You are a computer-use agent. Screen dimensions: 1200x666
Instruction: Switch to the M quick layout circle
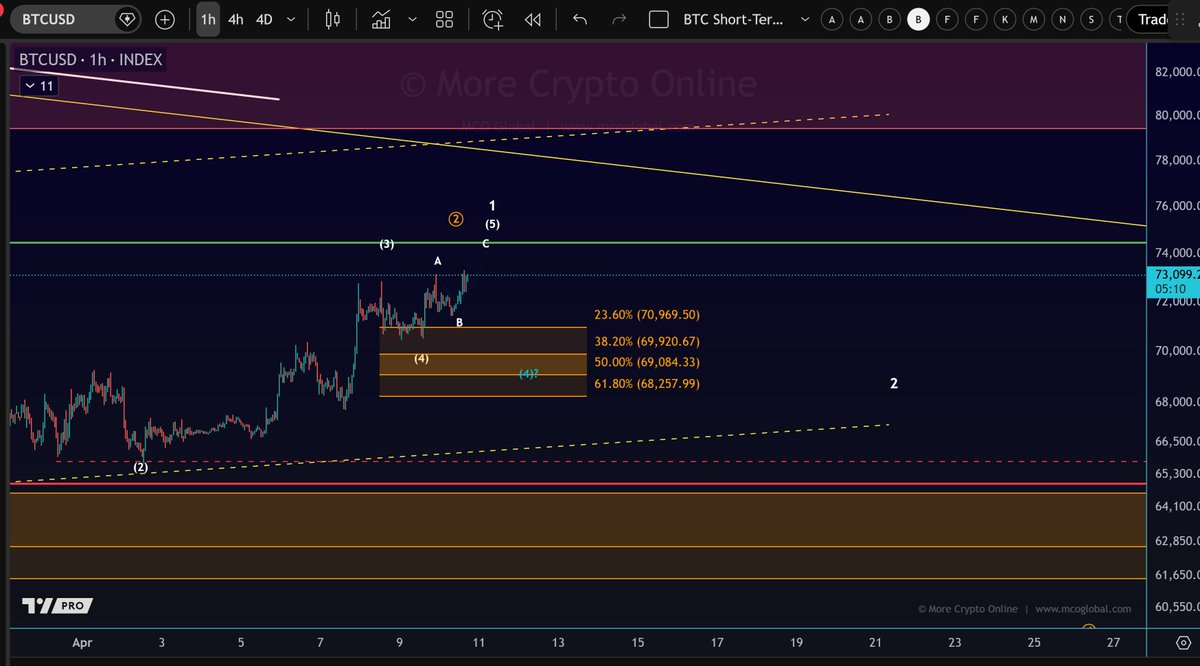point(1034,19)
